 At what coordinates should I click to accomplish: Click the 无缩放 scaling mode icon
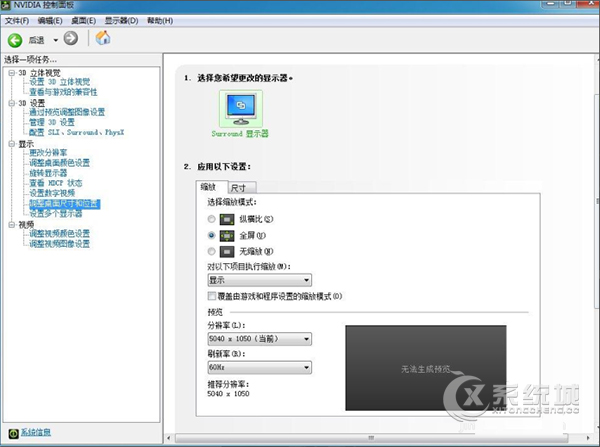227,251
